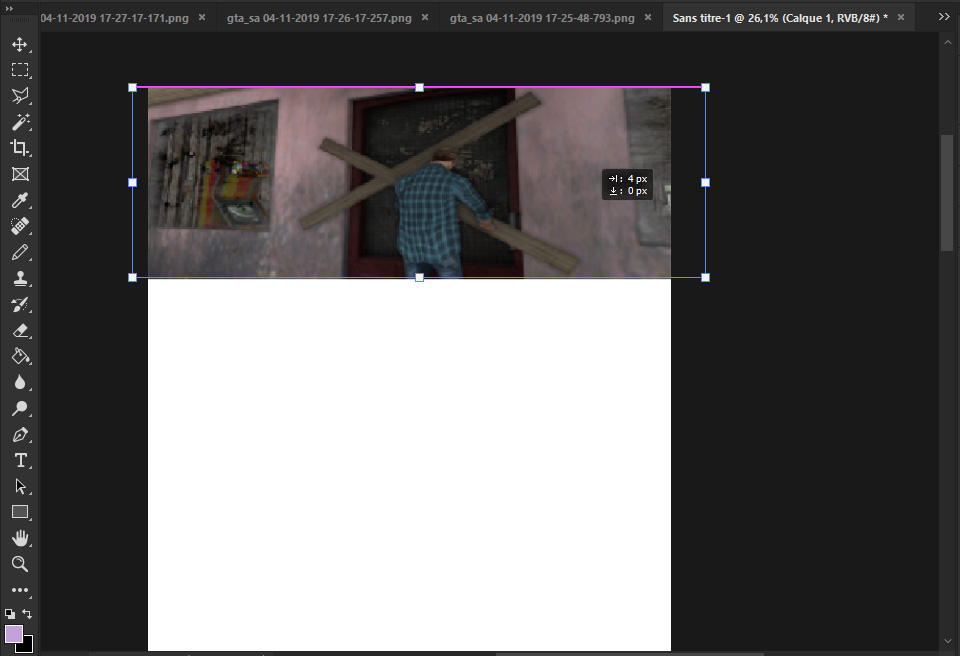
Task: Close the gta_sa 17-27-17-171.png tab
Action: pos(202,18)
